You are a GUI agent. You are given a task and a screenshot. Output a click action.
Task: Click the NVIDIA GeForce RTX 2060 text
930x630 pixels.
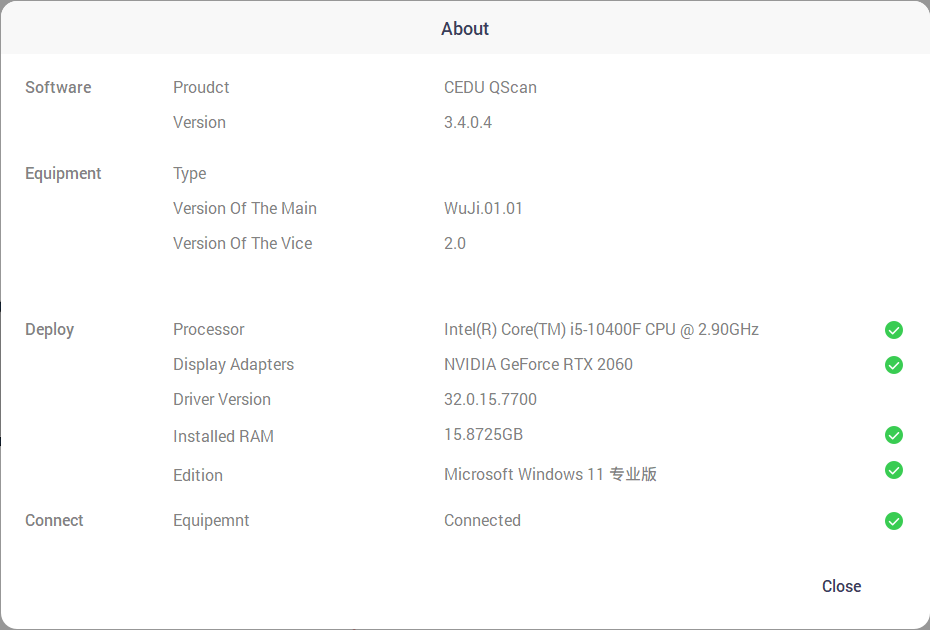coord(538,365)
